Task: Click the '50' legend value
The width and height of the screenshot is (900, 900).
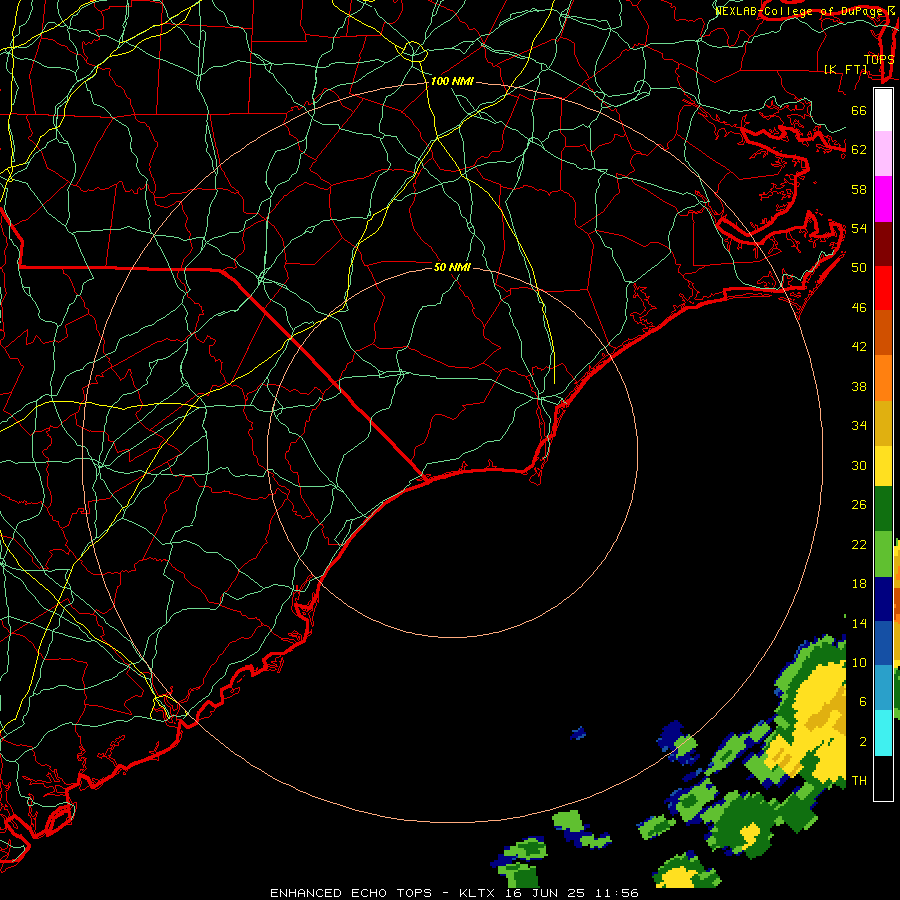Action: pos(859,268)
